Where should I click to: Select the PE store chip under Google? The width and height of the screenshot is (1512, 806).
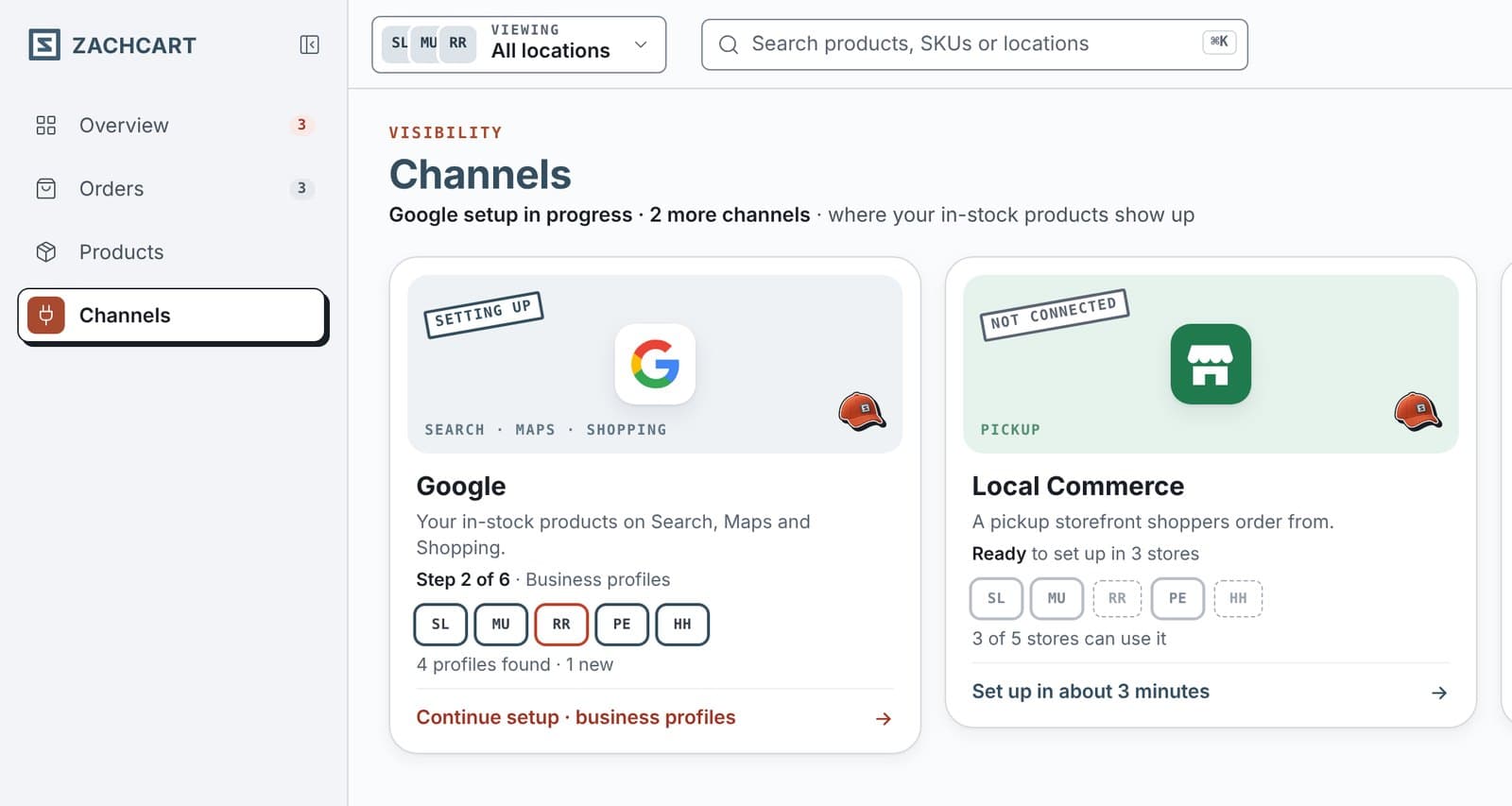pyautogui.click(x=622, y=625)
